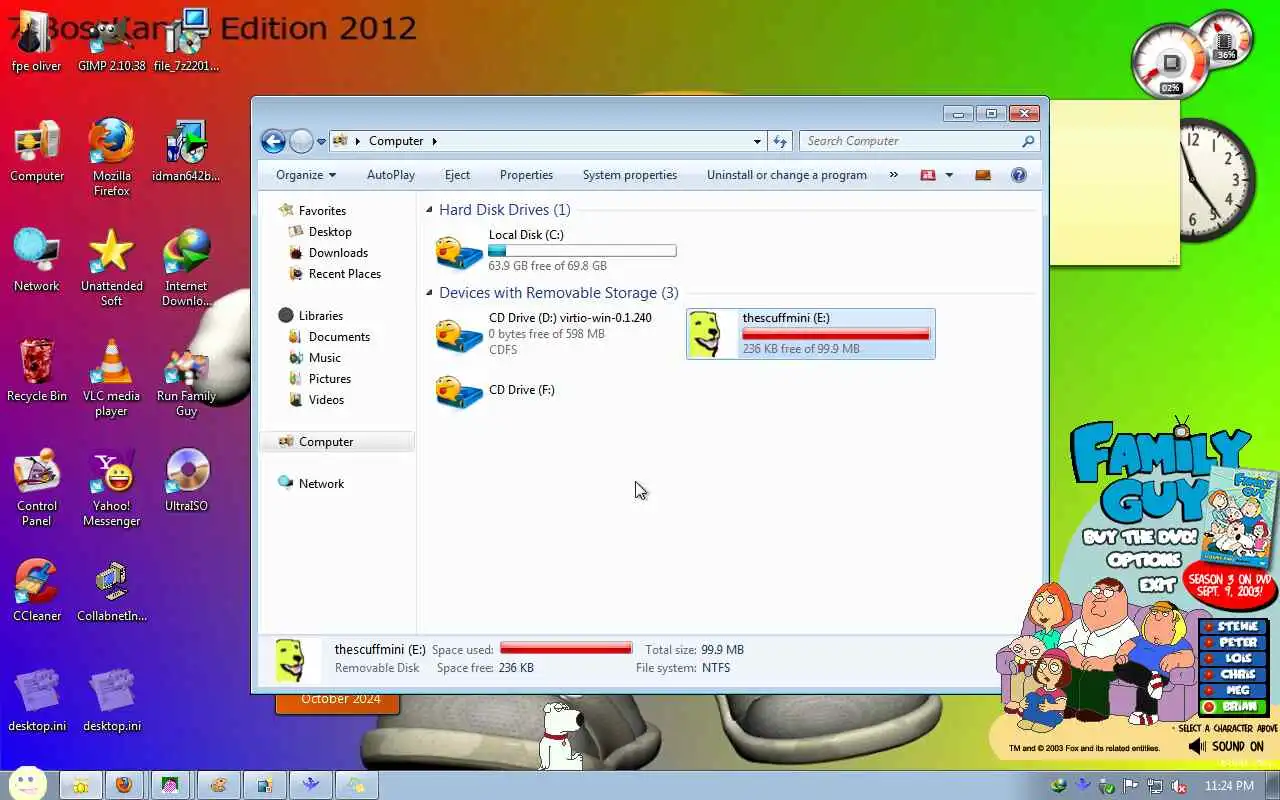
Task: Select Peter character radio button
Action: pyautogui.click(x=1208, y=643)
